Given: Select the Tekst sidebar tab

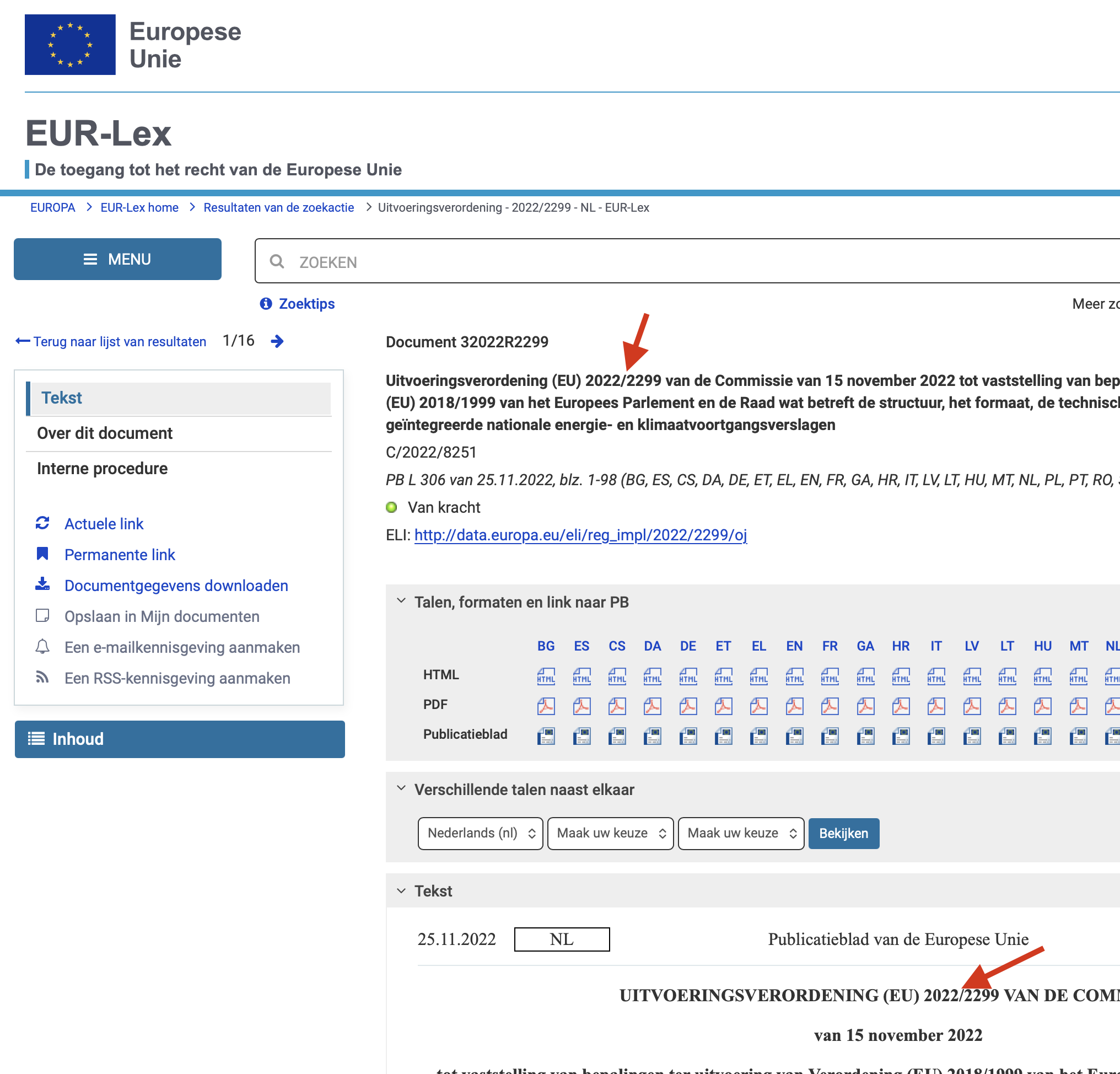Looking at the screenshot, I should click(178, 398).
